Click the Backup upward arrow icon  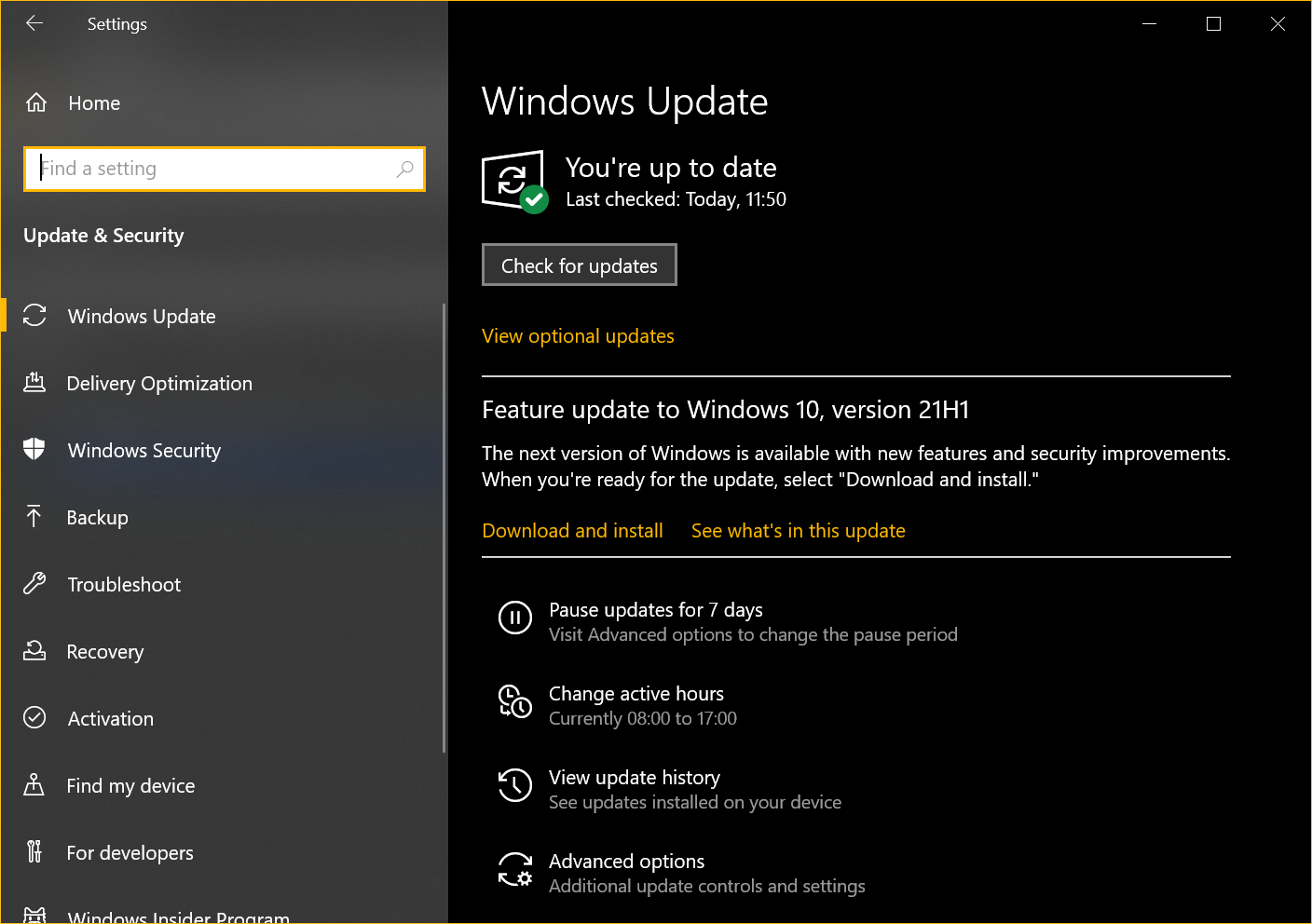pos(34,516)
